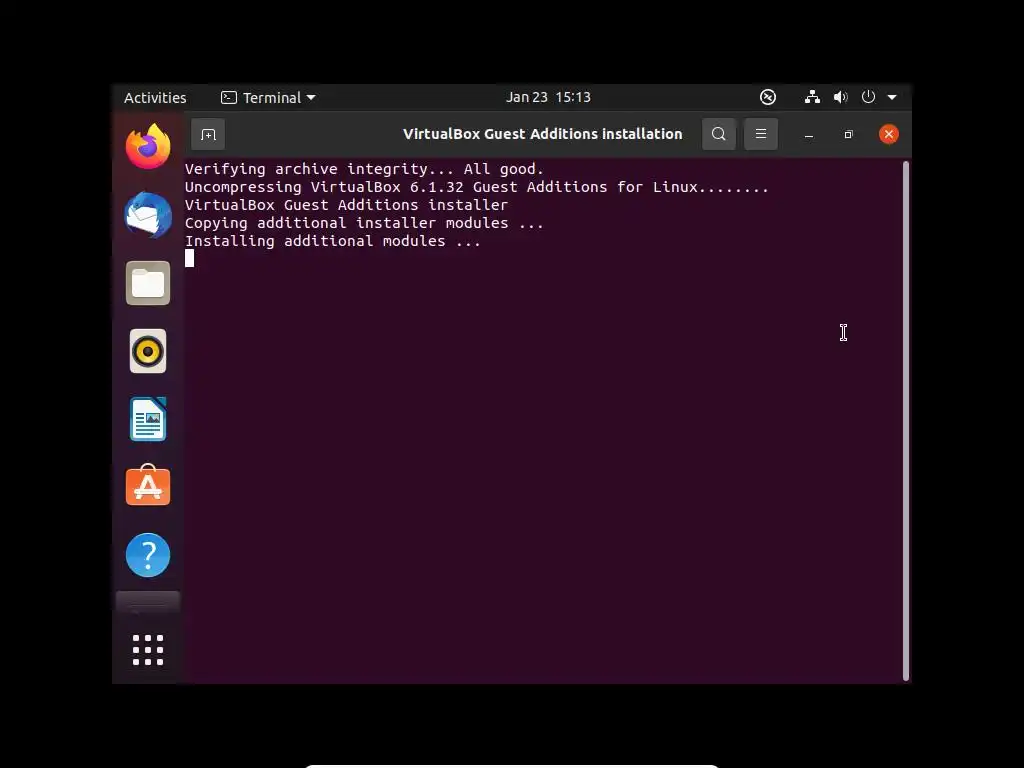
Task: Open Ubuntu Software store
Action: tap(148, 485)
